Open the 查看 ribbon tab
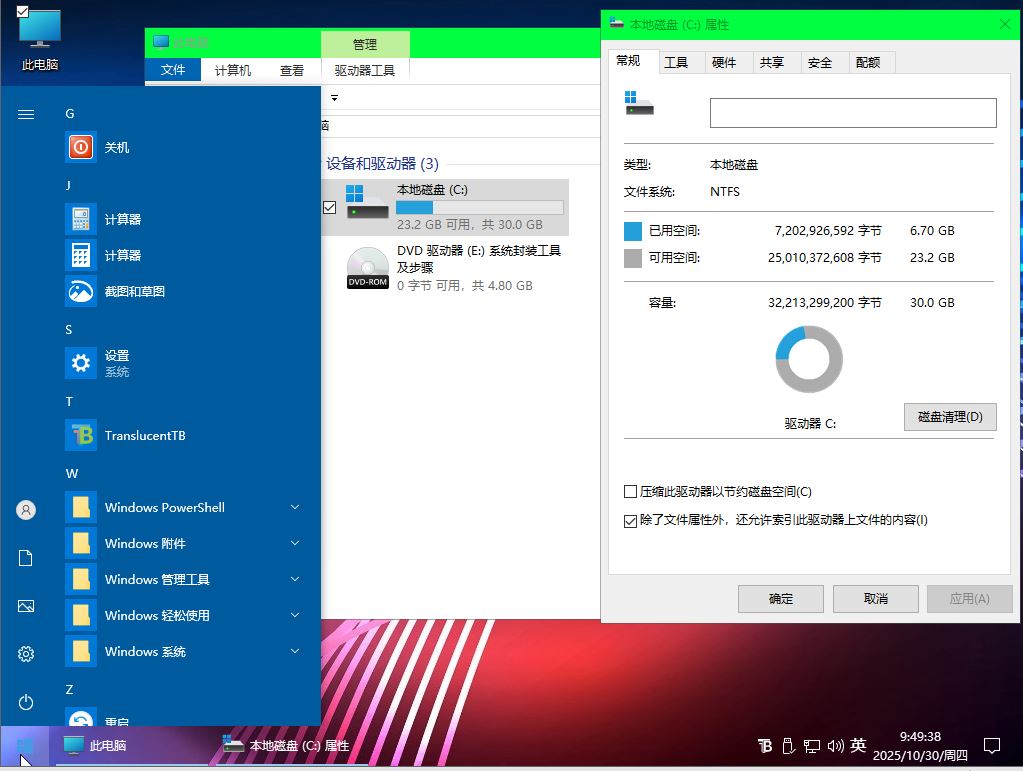This screenshot has width=1023, height=771. (292, 71)
